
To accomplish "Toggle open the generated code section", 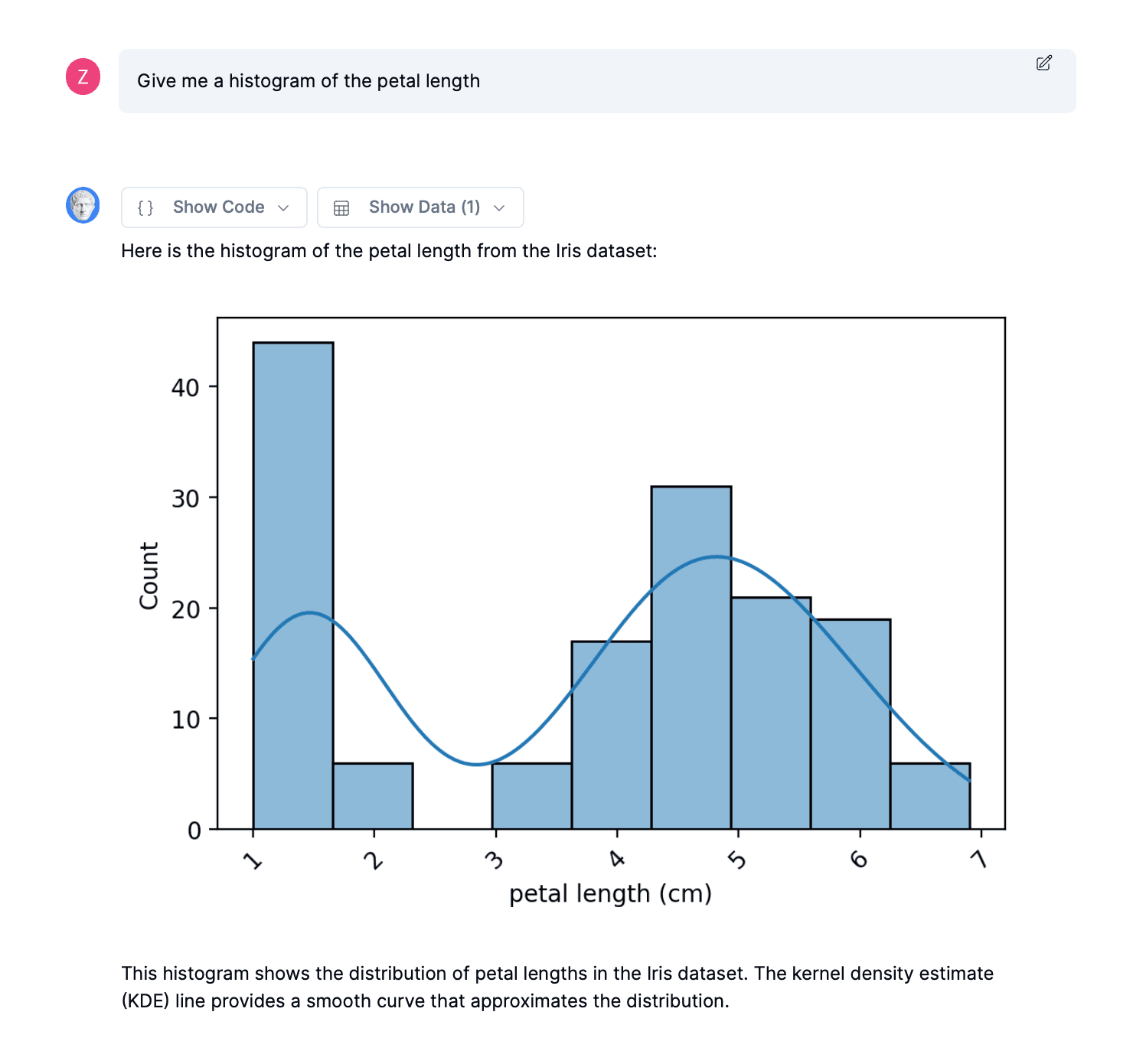I will pyautogui.click(x=213, y=207).
